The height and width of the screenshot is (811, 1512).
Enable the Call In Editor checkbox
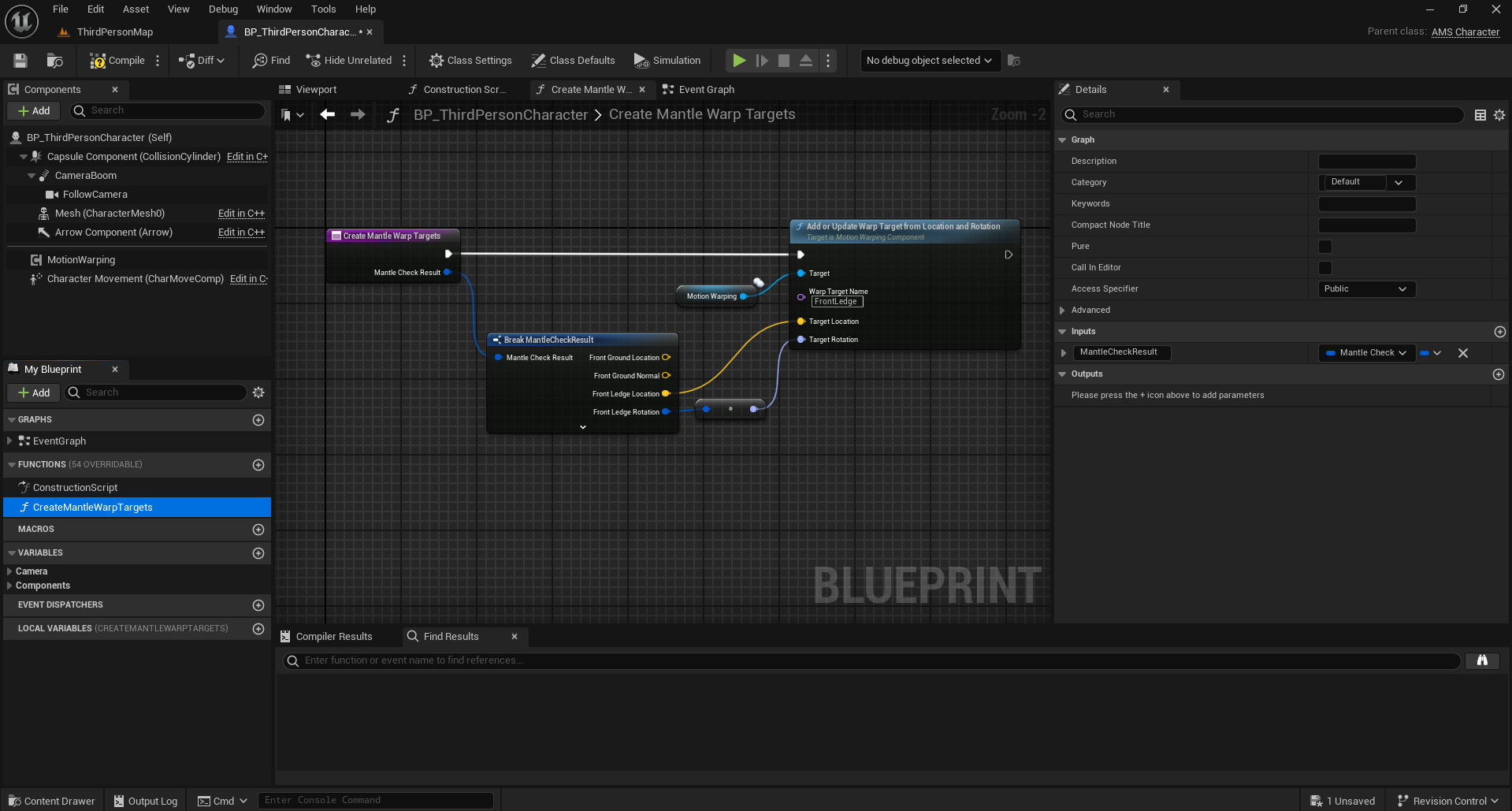[1325, 268]
